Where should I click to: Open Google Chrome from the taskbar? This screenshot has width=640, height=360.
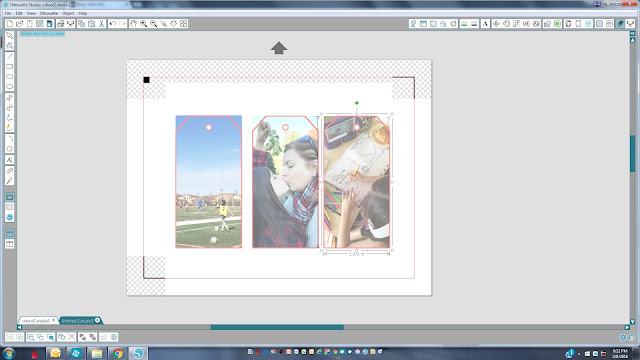pyautogui.click(x=118, y=353)
